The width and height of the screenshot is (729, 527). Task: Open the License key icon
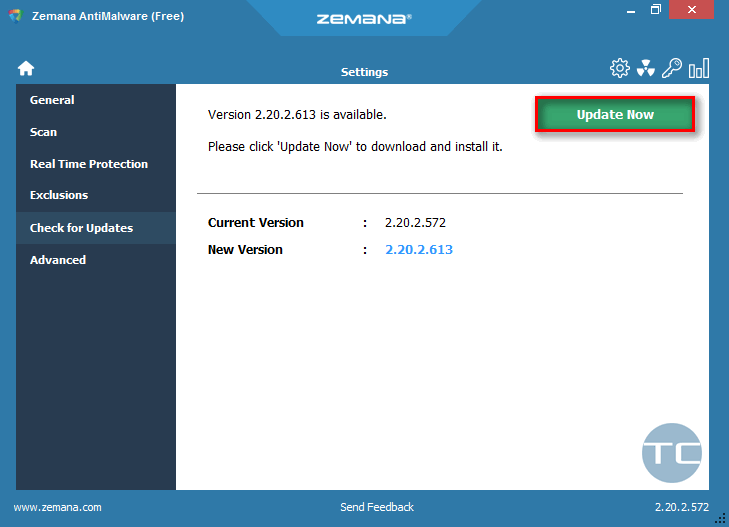click(x=672, y=68)
